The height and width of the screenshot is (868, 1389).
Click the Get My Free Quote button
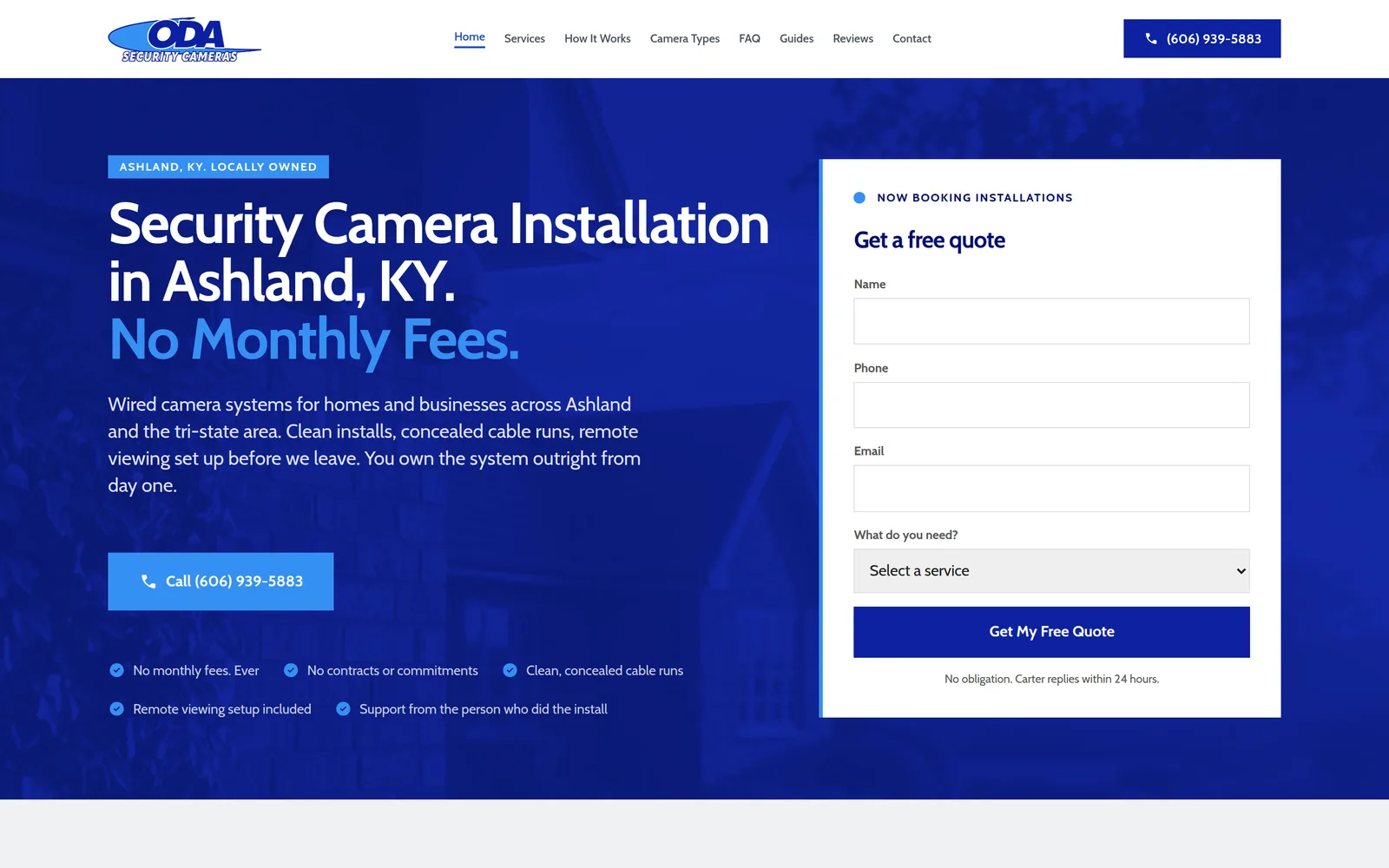(1051, 632)
